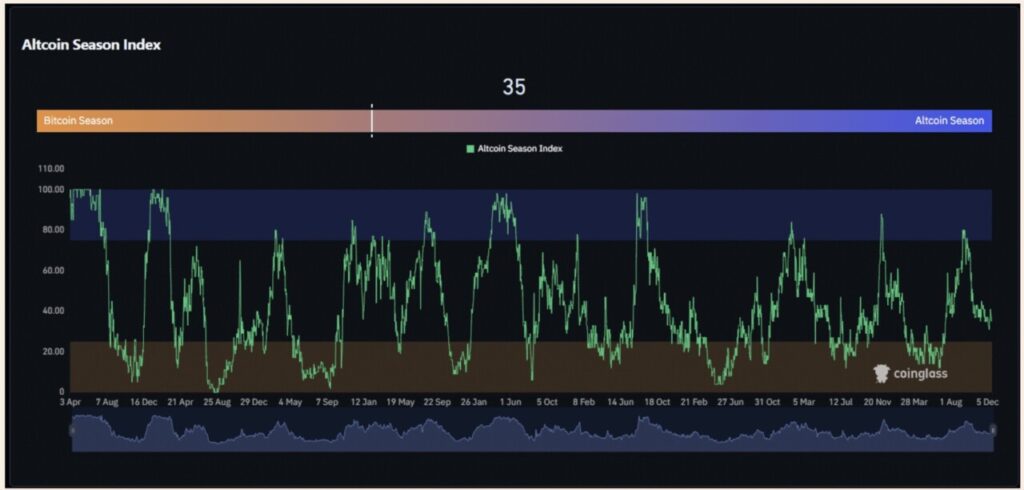This screenshot has width=1024, height=490.
Task: Click the 110.00 y-axis label
Action: click(51, 169)
